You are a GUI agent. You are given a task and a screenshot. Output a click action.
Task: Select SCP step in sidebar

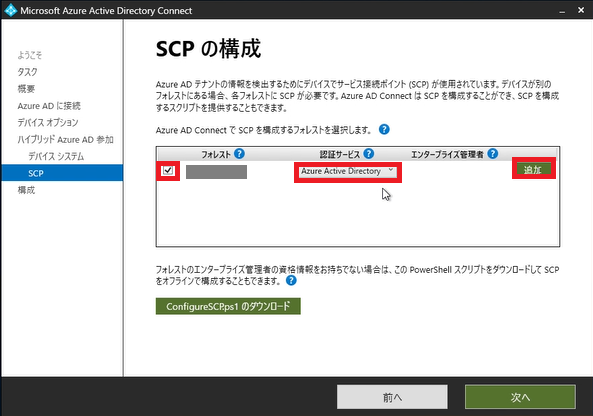(62, 173)
